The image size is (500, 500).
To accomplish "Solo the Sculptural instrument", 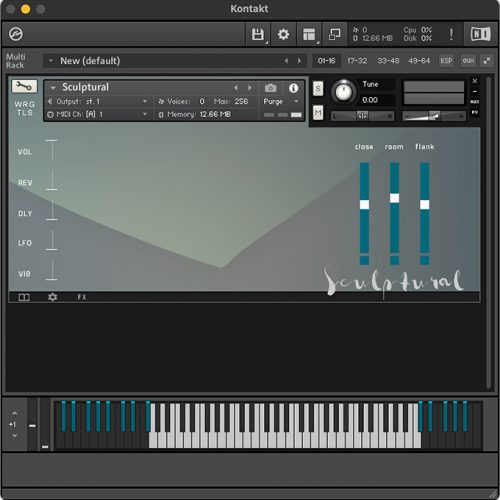I will click(318, 88).
